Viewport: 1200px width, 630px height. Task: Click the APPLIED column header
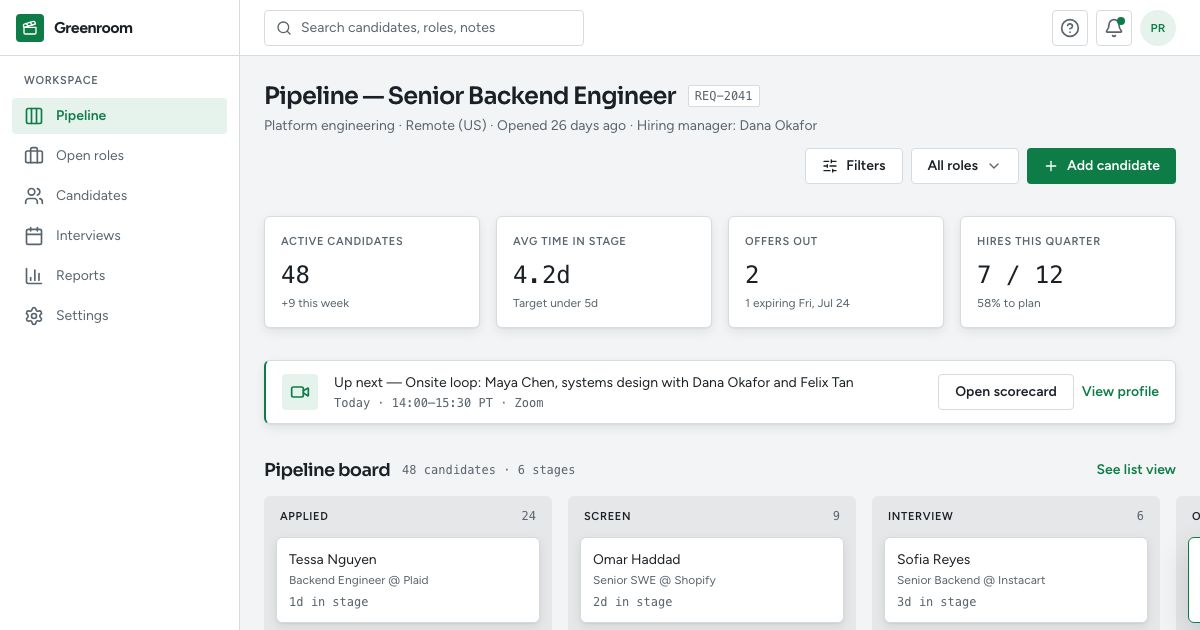tap(304, 516)
